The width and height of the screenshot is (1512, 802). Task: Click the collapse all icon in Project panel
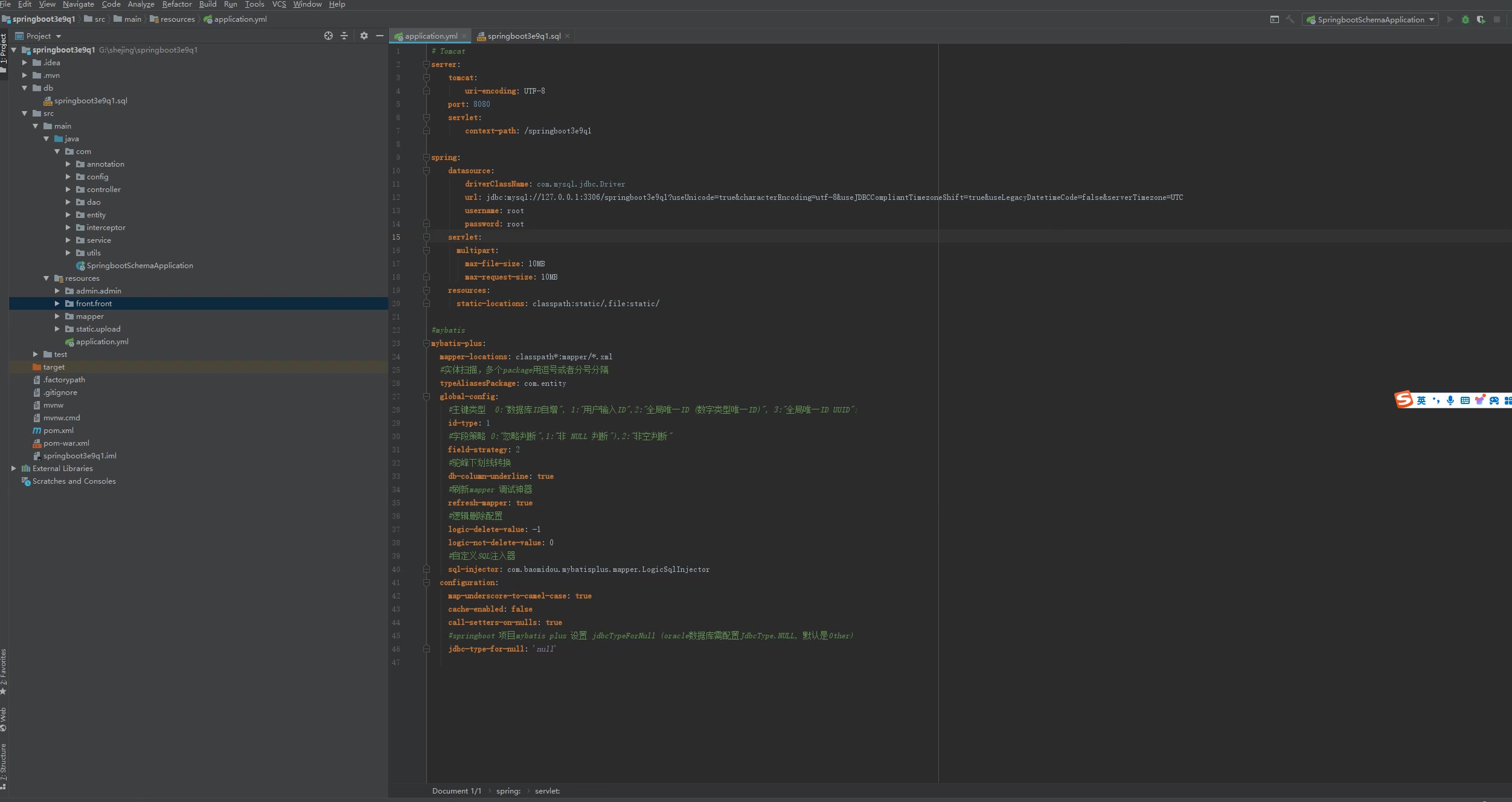point(344,36)
